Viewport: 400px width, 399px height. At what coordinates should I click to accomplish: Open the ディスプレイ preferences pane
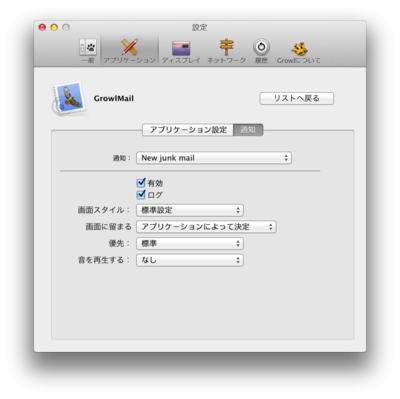[181, 52]
